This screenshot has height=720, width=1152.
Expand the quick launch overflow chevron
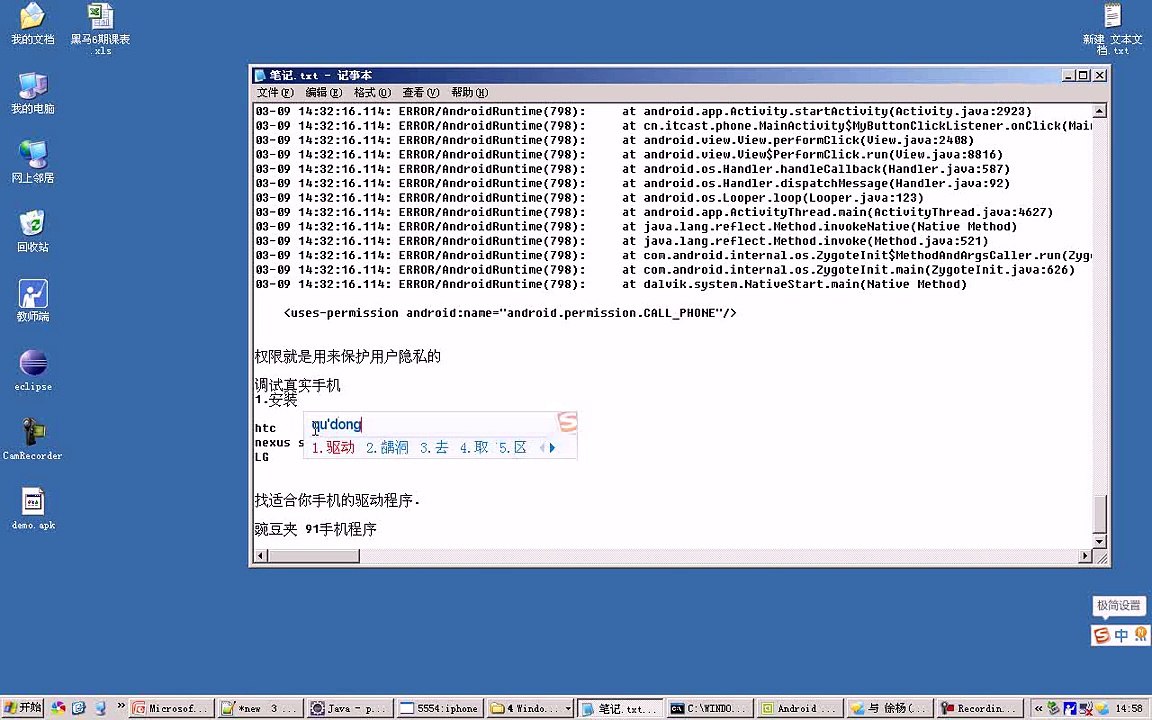point(120,705)
